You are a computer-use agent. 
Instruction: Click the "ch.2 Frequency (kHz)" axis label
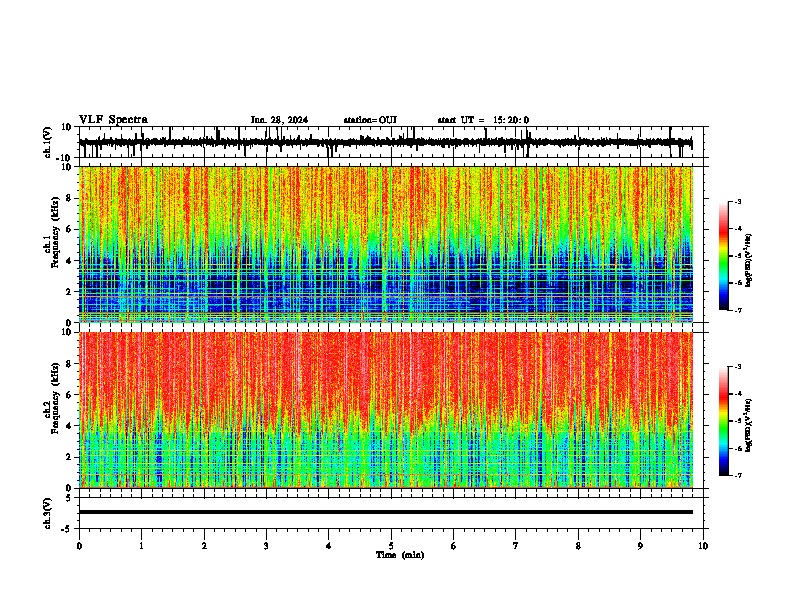click(x=51, y=398)
